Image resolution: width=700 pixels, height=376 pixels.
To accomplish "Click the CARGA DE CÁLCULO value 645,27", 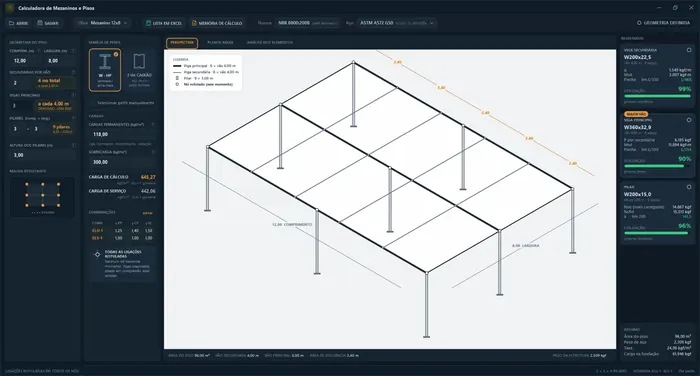I will tap(148, 177).
